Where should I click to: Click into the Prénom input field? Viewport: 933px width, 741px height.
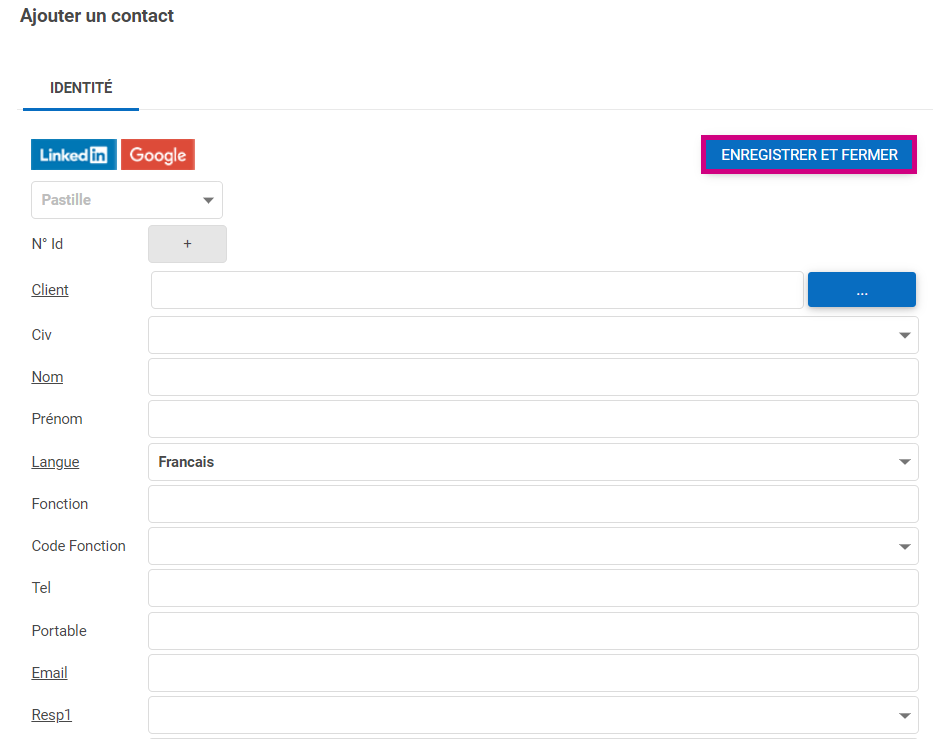533,419
